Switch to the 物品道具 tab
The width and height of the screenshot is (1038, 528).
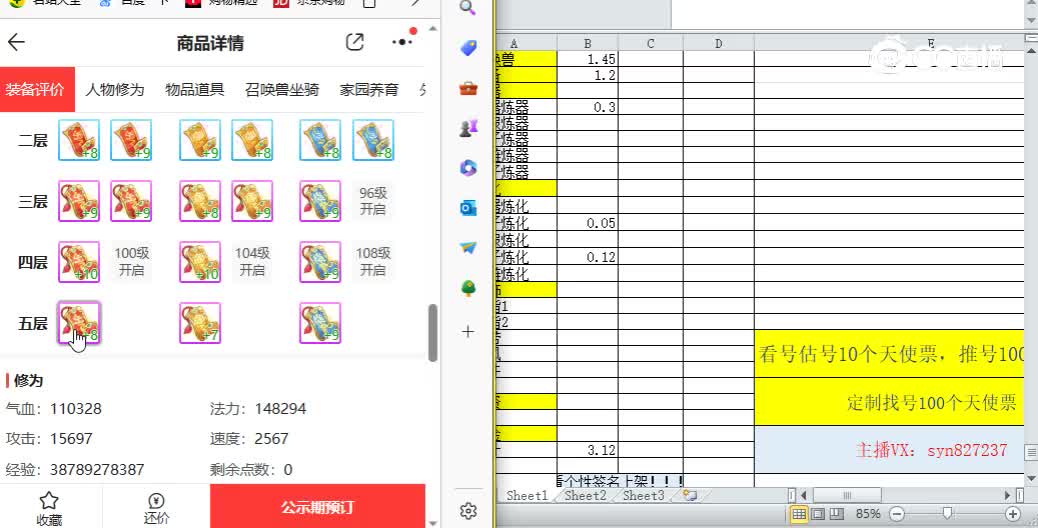(195, 89)
